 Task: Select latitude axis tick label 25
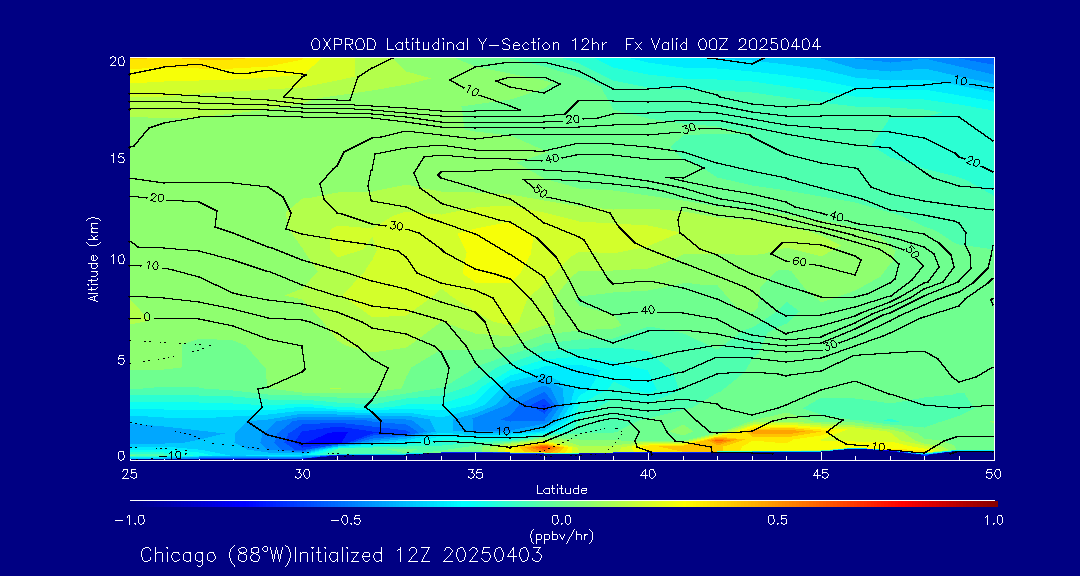pyautogui.click(x=129, y=473)
